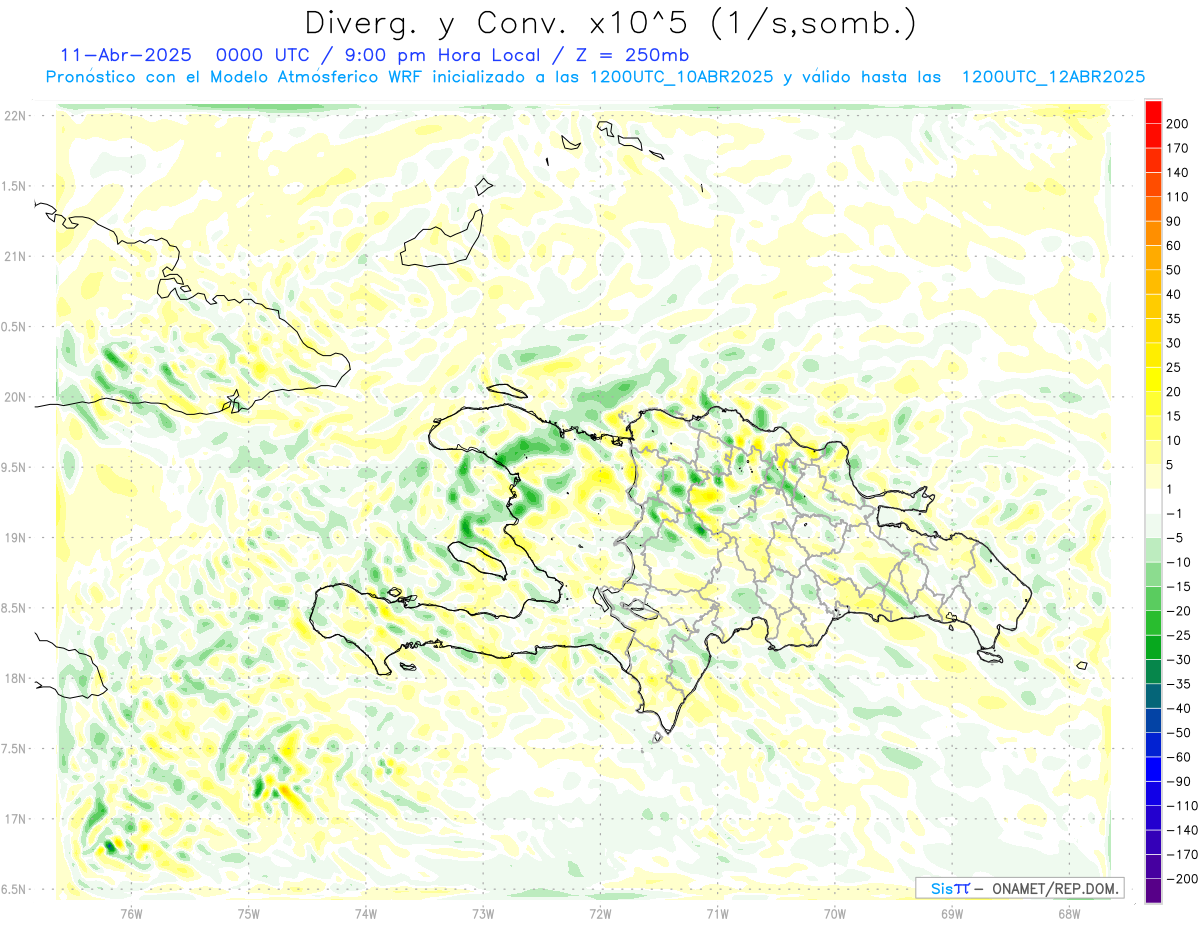
Task: Click the positive 110 colorbar label
Action: 1179,197
